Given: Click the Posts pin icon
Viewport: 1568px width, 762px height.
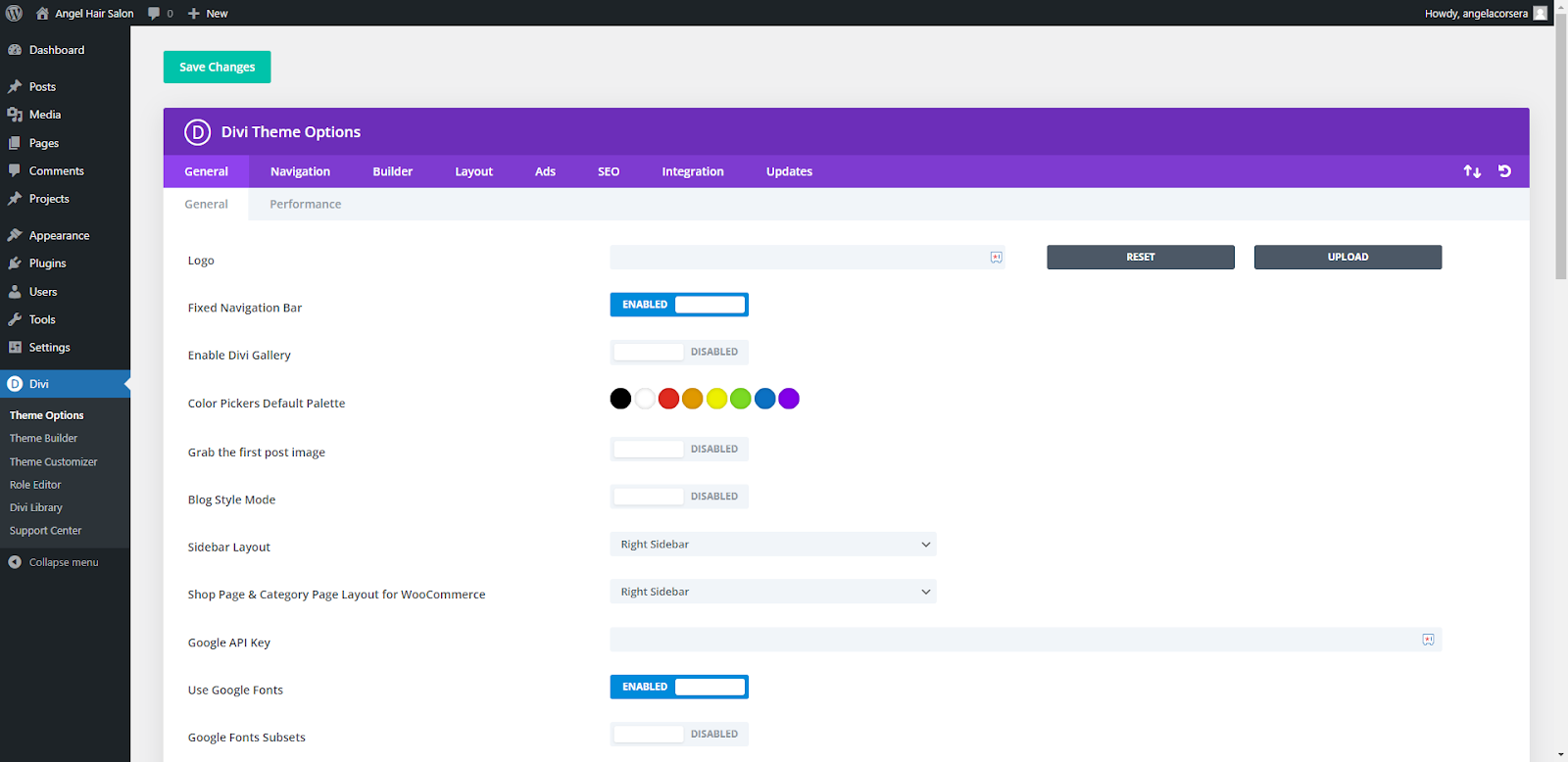Looking at the screenshot, I should pyautogui.click(x=15, y=87).
